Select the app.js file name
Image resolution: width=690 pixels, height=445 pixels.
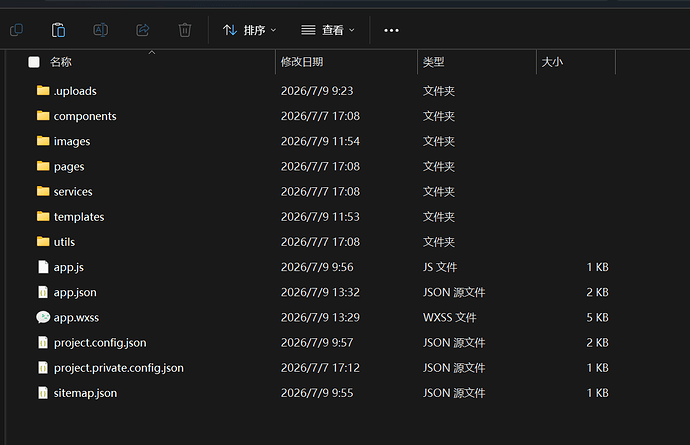click(x=69, y=268)
